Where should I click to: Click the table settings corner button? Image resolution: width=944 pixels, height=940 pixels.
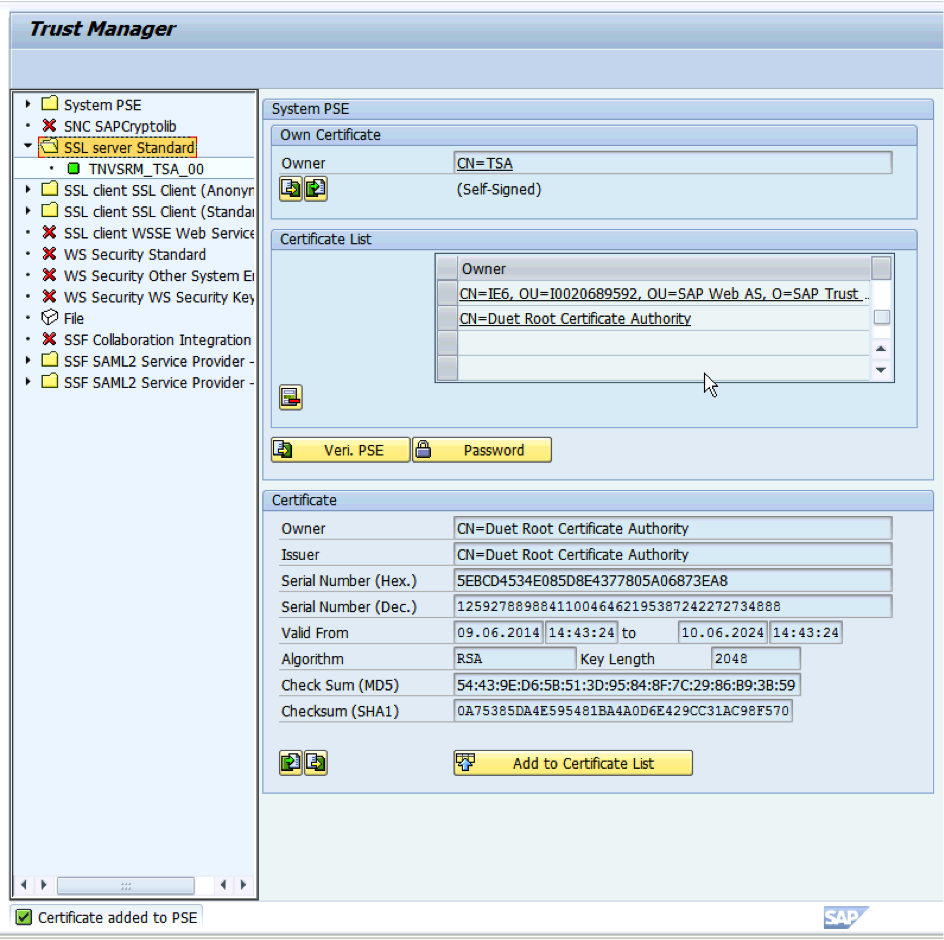pyautogui.click(x=881, y=268)
